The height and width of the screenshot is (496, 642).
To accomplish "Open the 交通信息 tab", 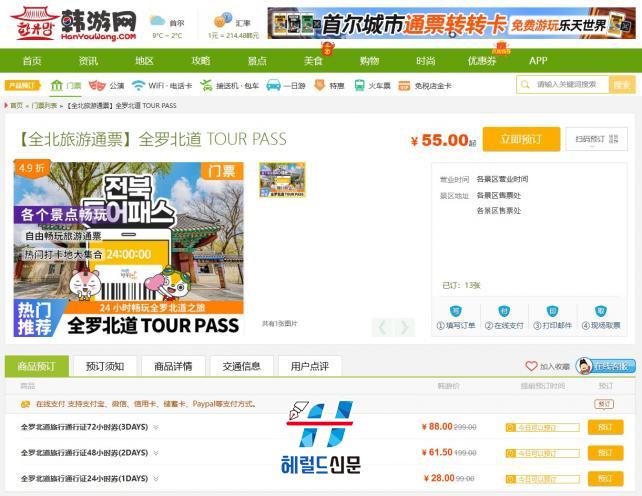I will 241,366.
